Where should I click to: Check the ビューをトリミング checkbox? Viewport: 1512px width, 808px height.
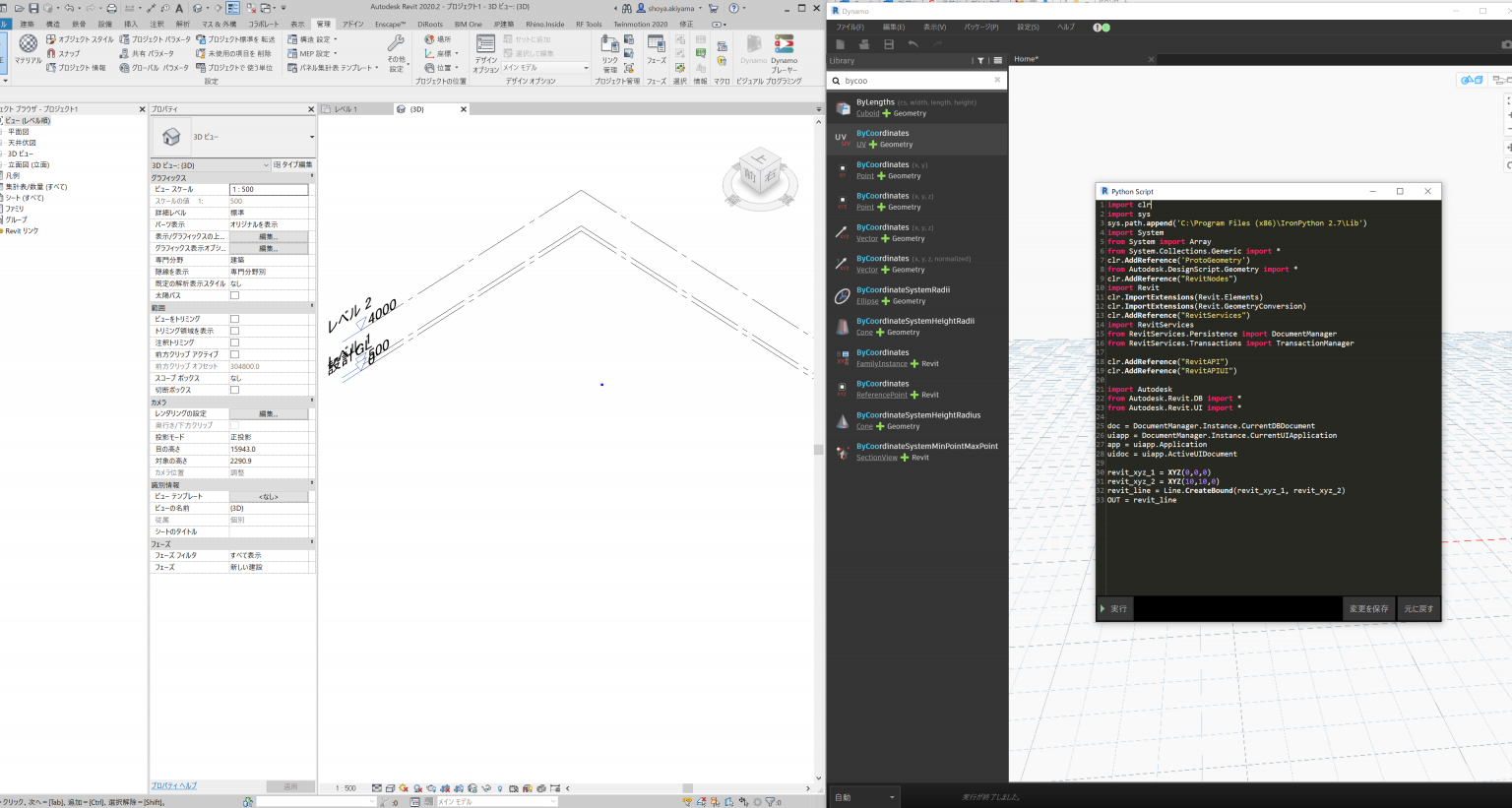tap(234, 319)
